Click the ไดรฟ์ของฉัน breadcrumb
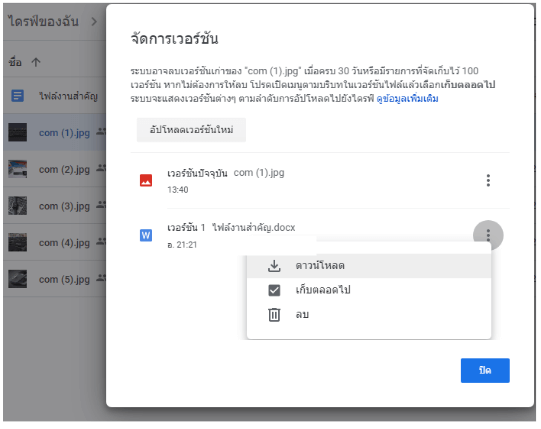The image size is (541, 429). (44, 21)
